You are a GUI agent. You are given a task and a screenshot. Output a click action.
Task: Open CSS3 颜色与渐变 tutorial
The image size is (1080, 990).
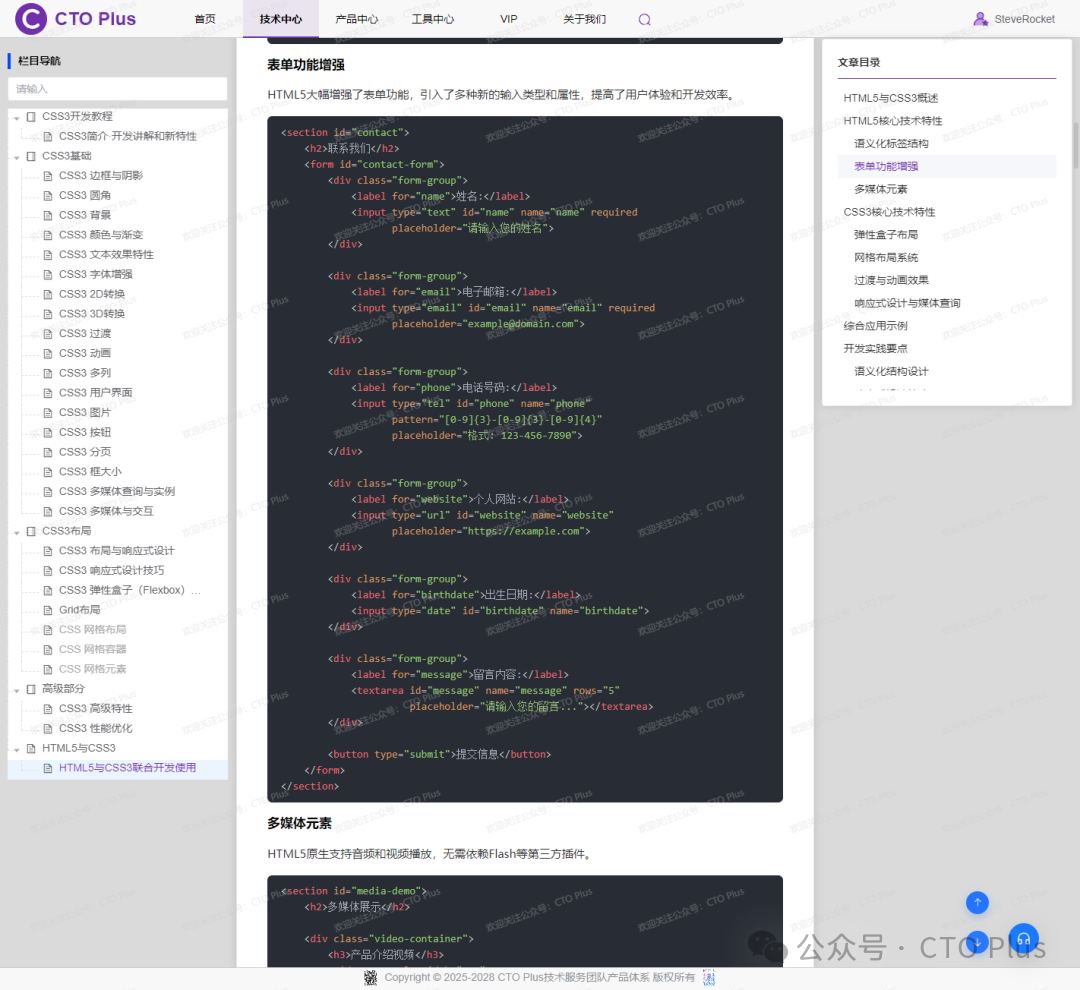pyautogui.click(x=101, y=235)
